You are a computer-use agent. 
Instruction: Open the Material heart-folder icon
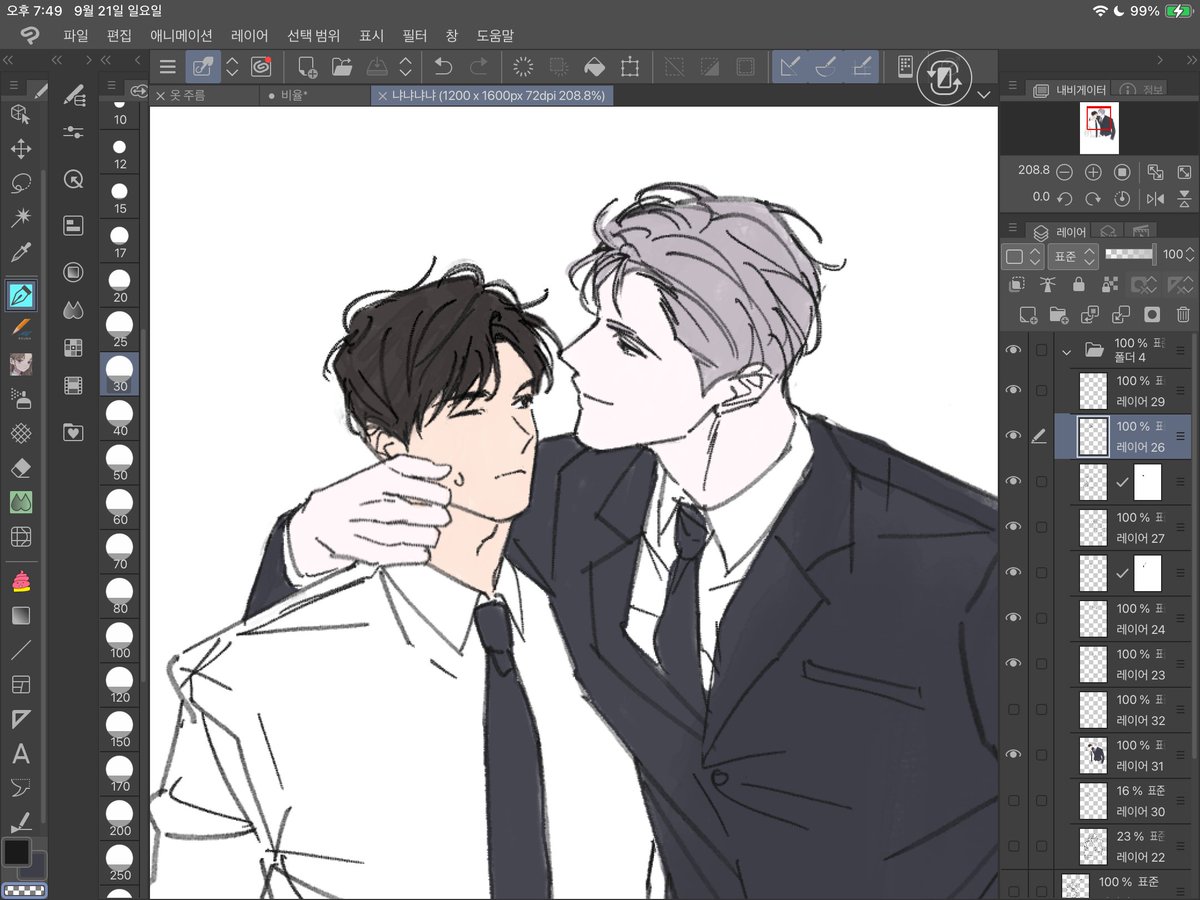[x=73, y=432]
